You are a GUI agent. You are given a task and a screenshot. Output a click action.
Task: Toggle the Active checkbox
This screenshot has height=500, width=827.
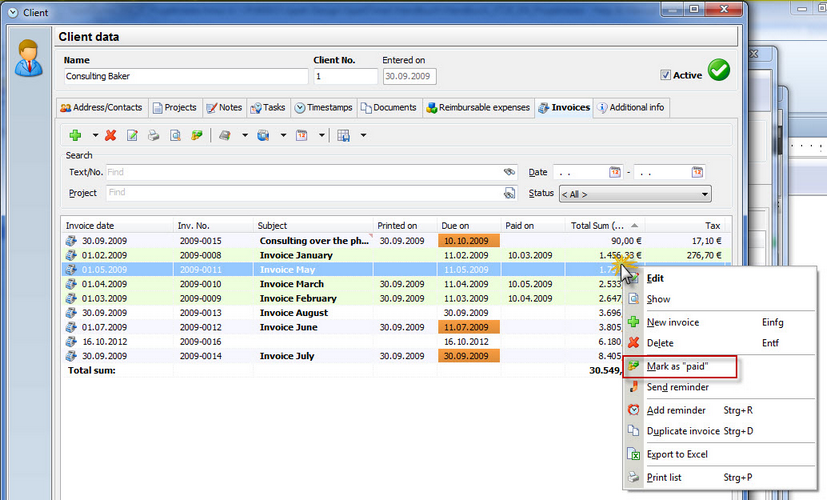tap(666, 75)
